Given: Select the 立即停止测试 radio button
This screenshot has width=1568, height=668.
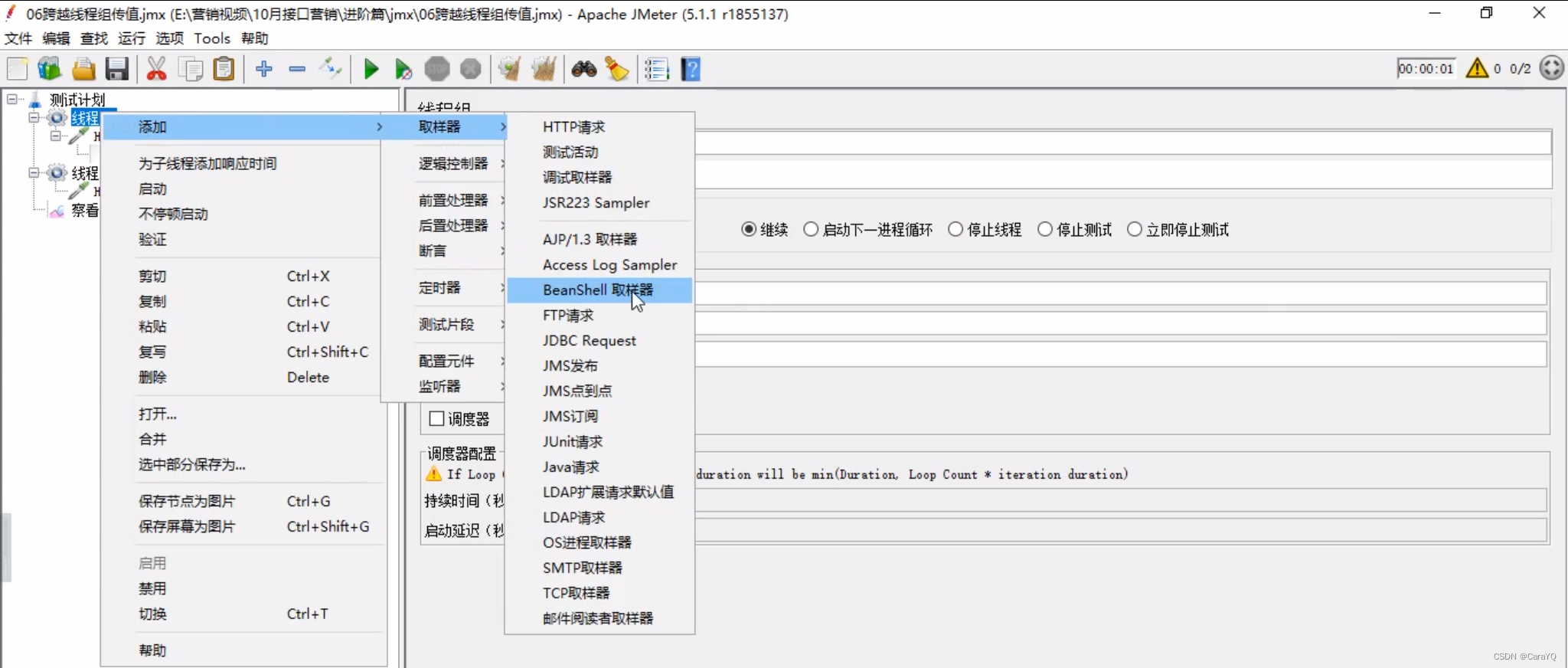Looking at the screenshot, I should [1135, 230].
